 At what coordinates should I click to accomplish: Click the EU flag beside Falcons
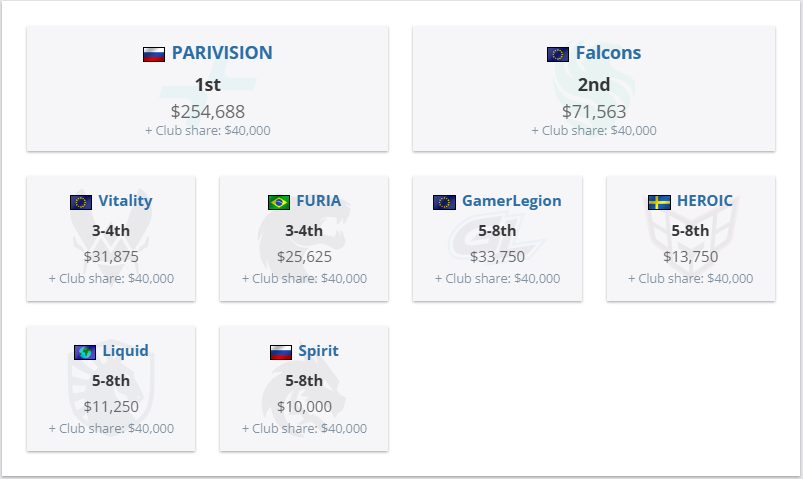point(558,54)
